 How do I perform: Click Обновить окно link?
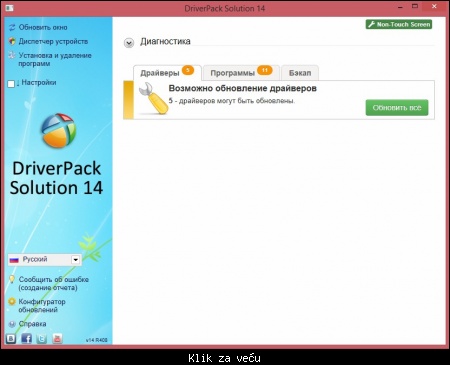[x=43, y=27]
